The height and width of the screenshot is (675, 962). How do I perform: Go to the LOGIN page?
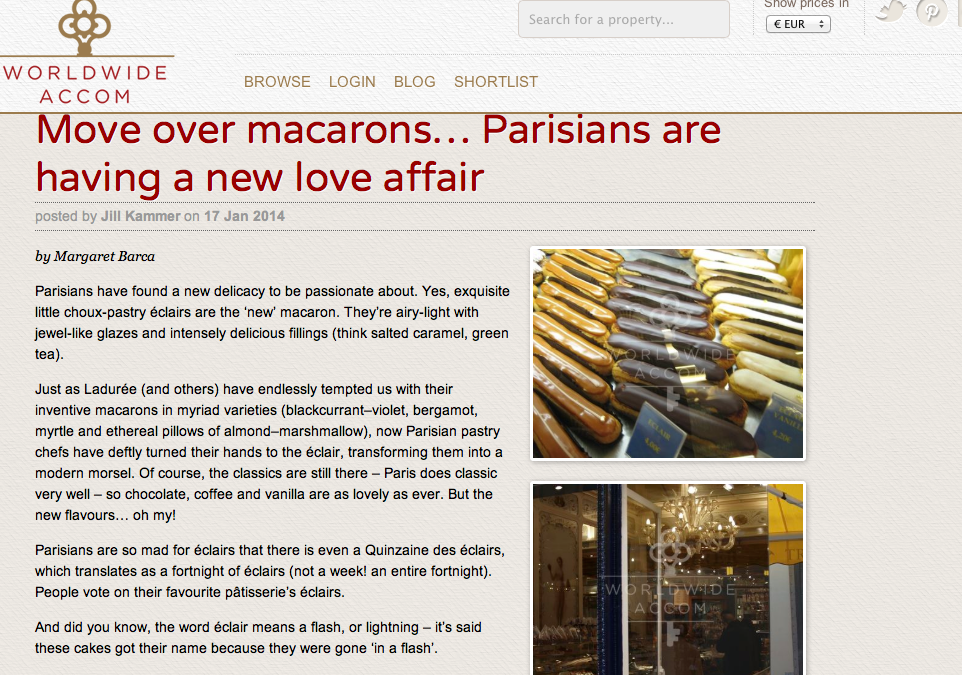tap(352, 82)
